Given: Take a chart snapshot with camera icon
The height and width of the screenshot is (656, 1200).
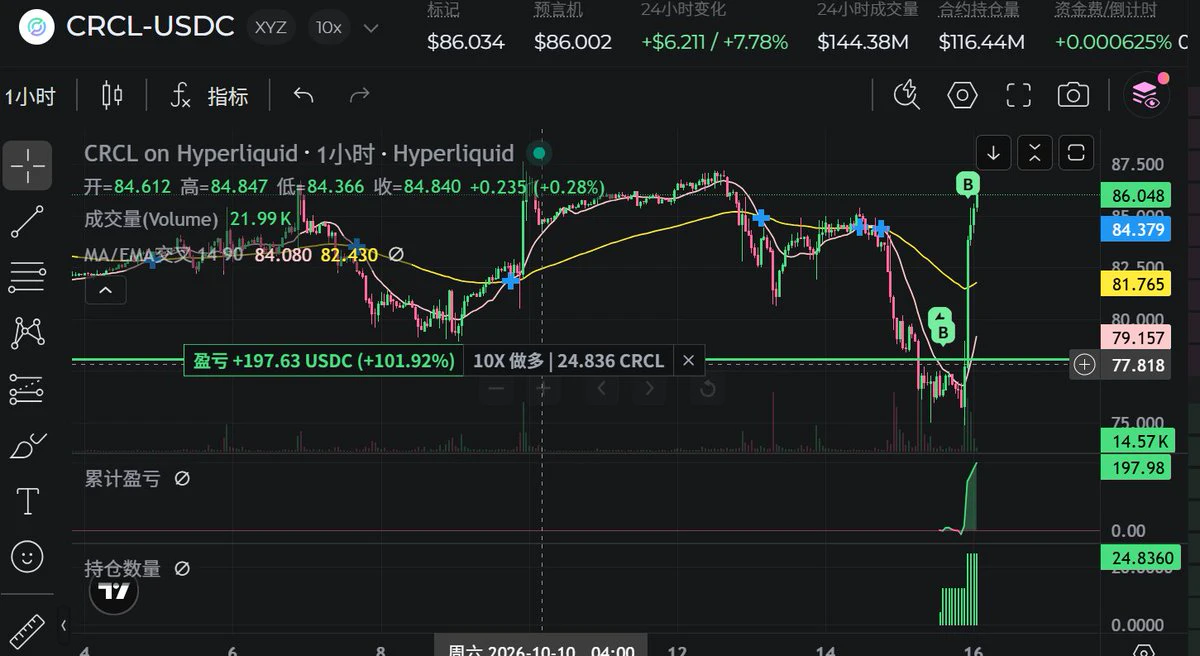Looking at the screenshot, I should click(1073, 96).
